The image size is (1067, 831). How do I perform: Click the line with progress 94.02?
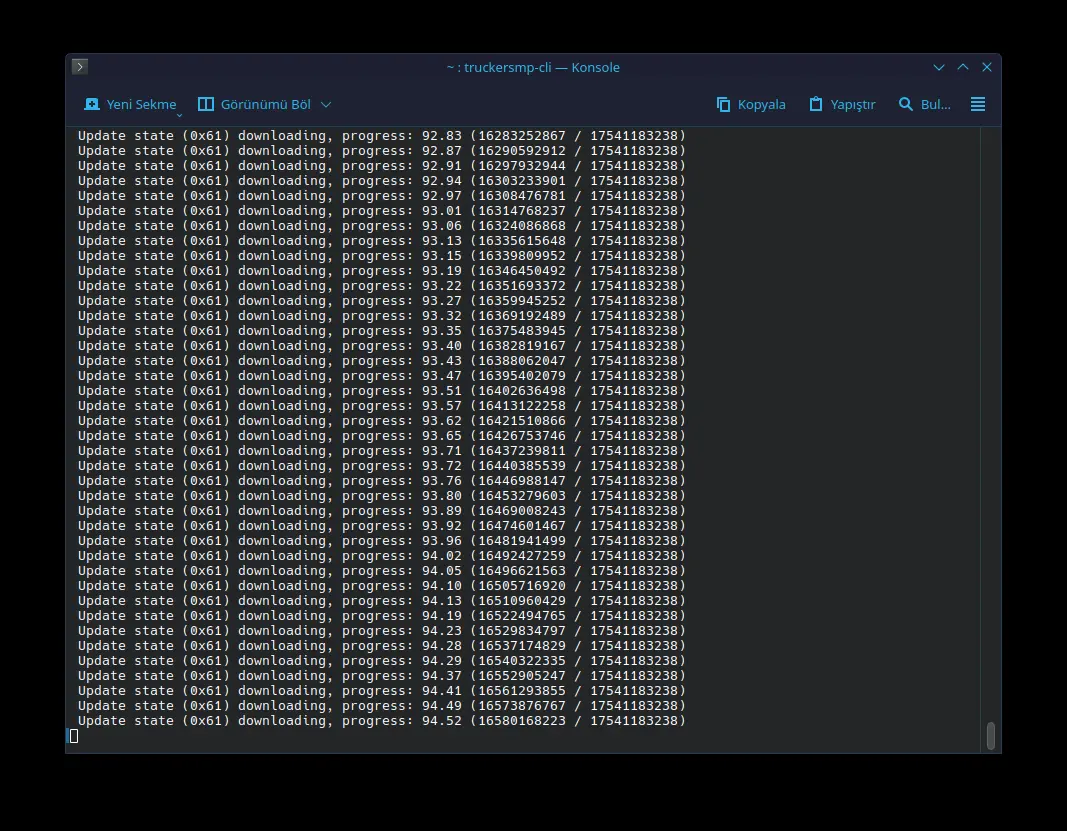click(382, 555)
